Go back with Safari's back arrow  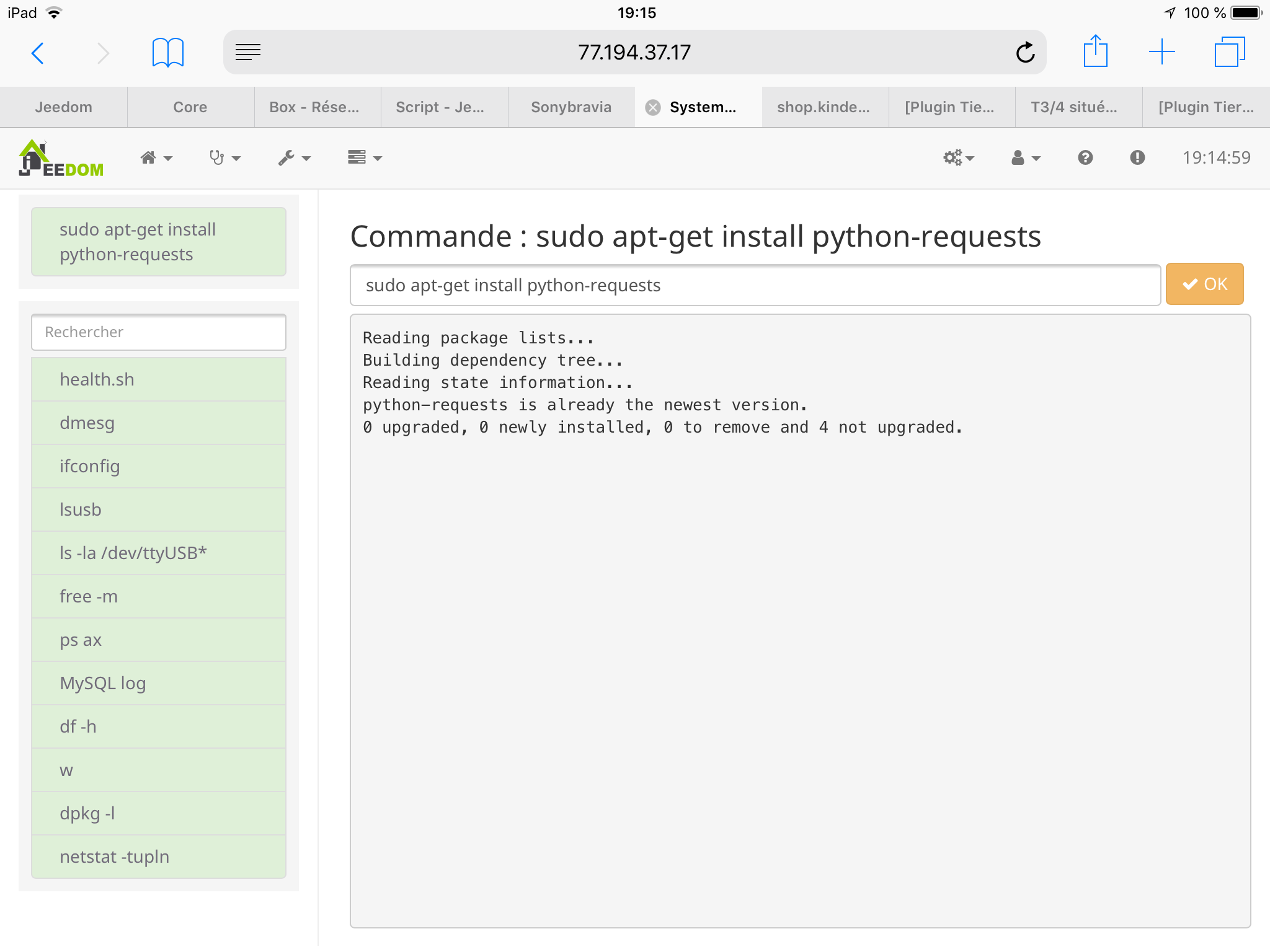[x=38, y=53]
